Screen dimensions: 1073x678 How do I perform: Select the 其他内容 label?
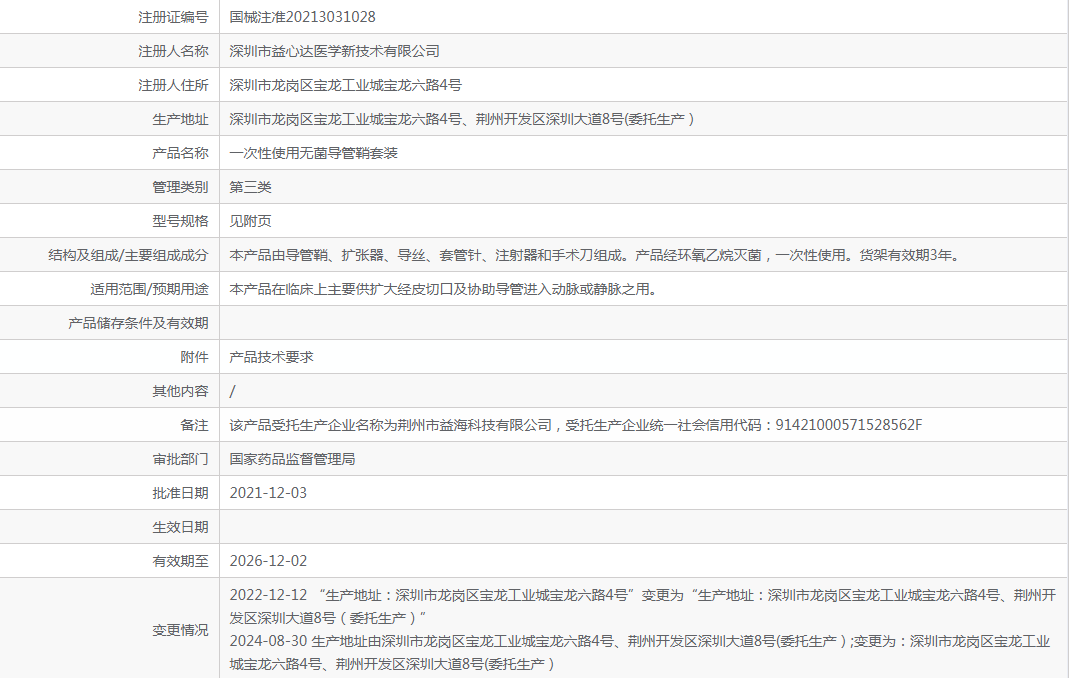180,391
